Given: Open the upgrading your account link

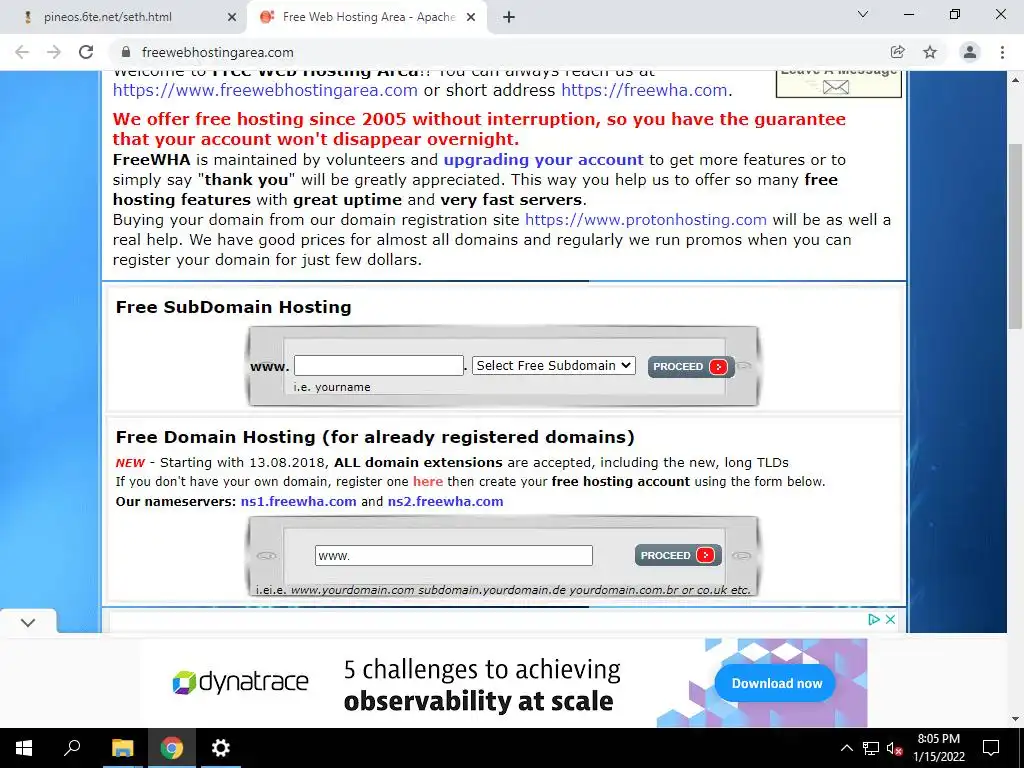Looking at the screenshot, I should [543, 160].
